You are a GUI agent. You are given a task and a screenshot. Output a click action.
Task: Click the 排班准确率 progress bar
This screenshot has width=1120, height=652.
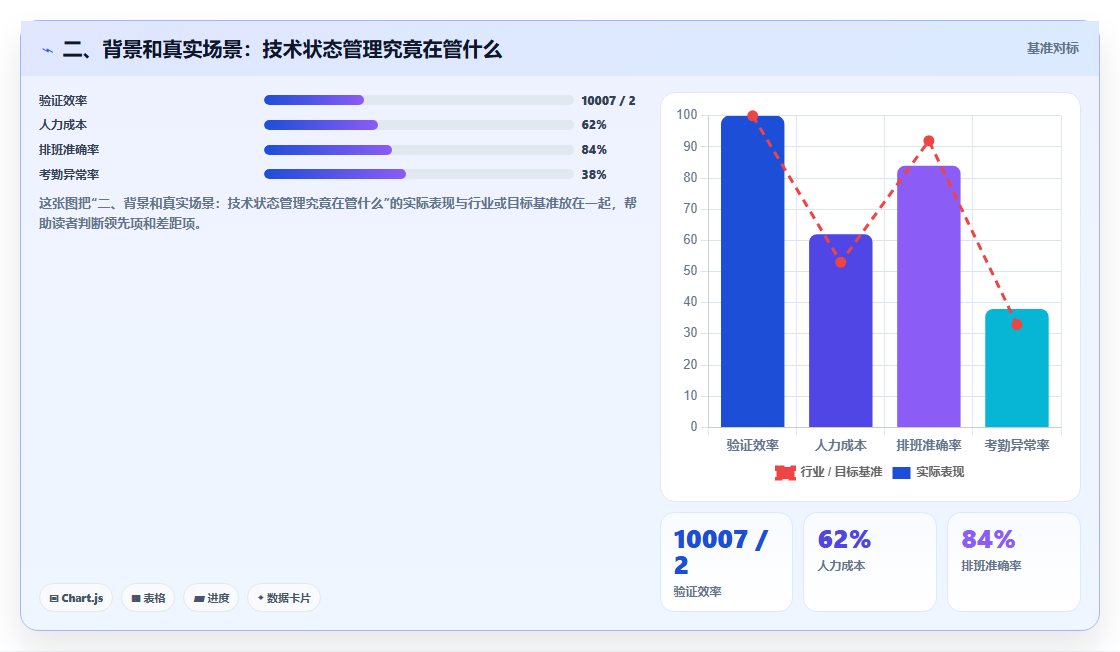419,150
